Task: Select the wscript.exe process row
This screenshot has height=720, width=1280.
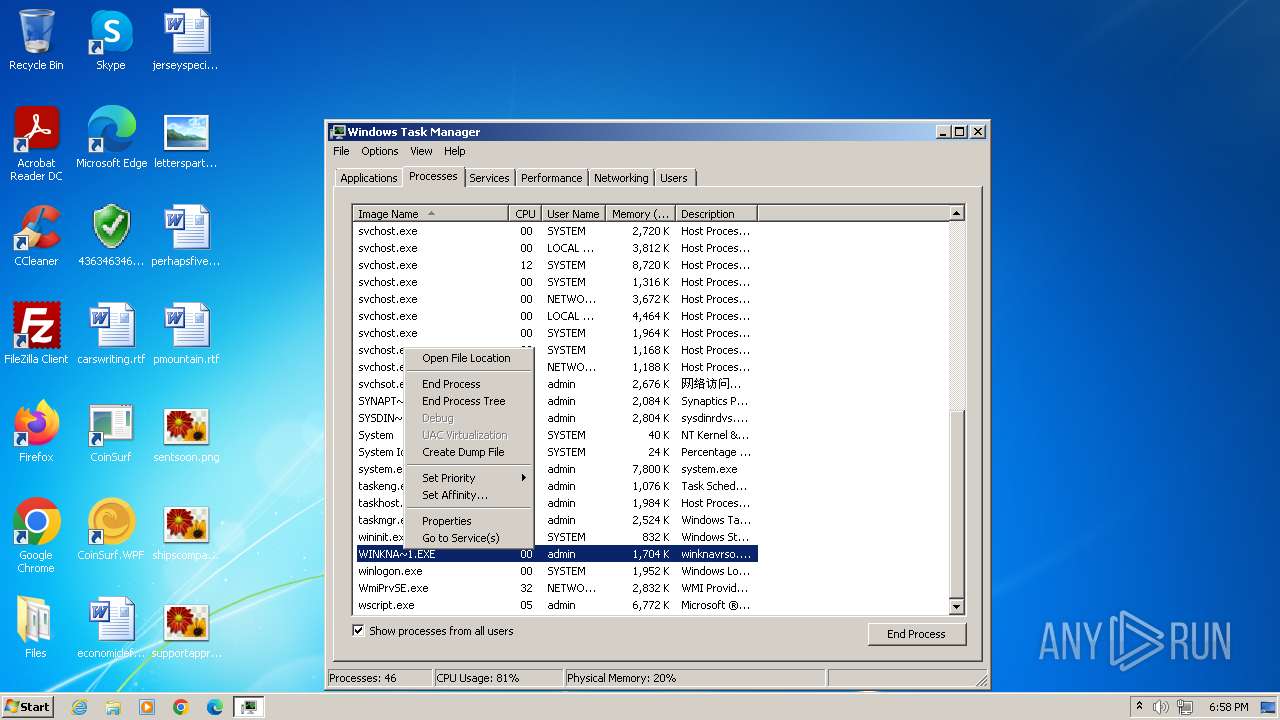Action: (555, 605)
